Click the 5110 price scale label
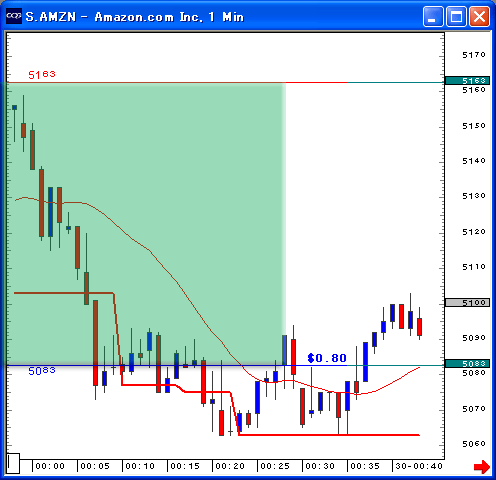Viewport: 496px width, 480px height. [x=474, y=267]
